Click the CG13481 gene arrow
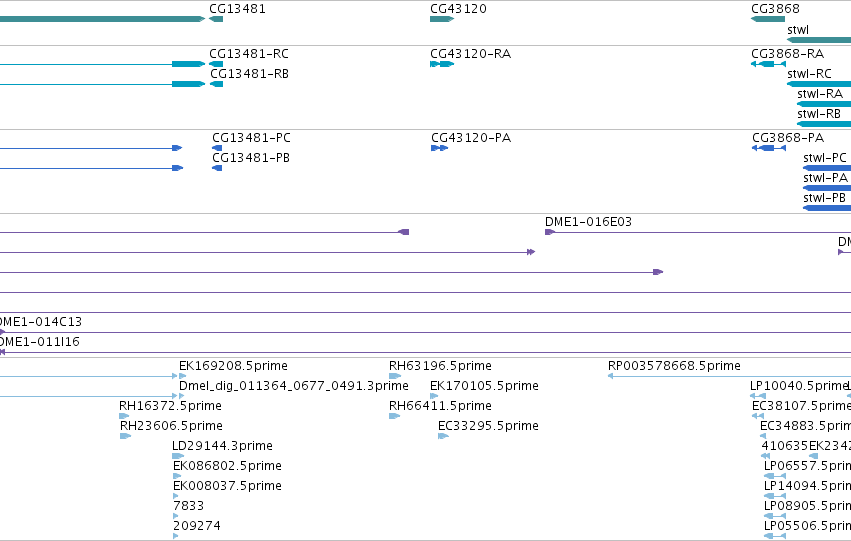This screenshot has width=851, height=541. point(216,19)
